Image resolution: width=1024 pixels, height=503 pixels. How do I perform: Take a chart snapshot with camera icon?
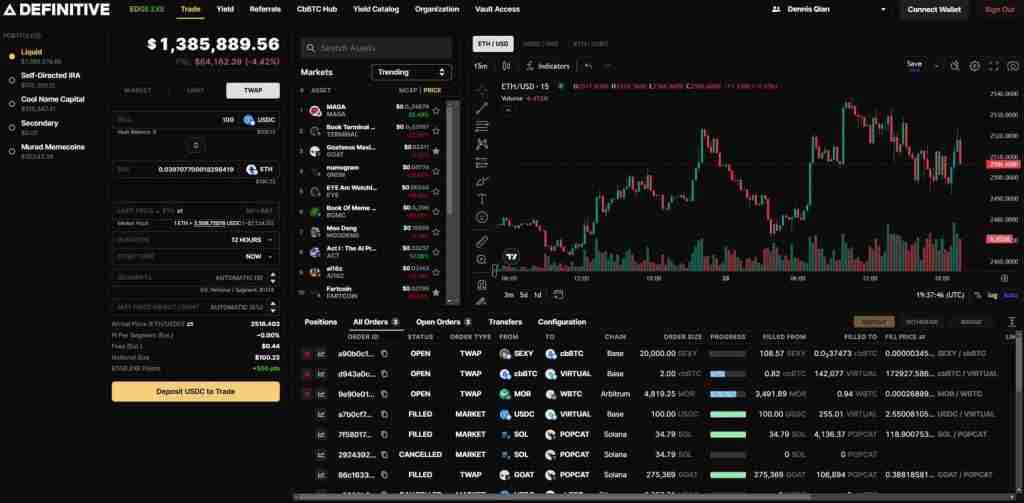tap(994, 66)
